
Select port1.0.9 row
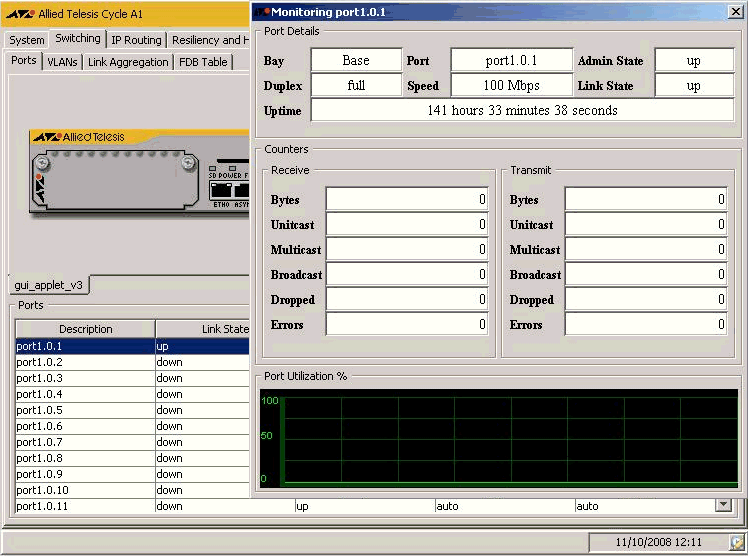coord(132,474)
